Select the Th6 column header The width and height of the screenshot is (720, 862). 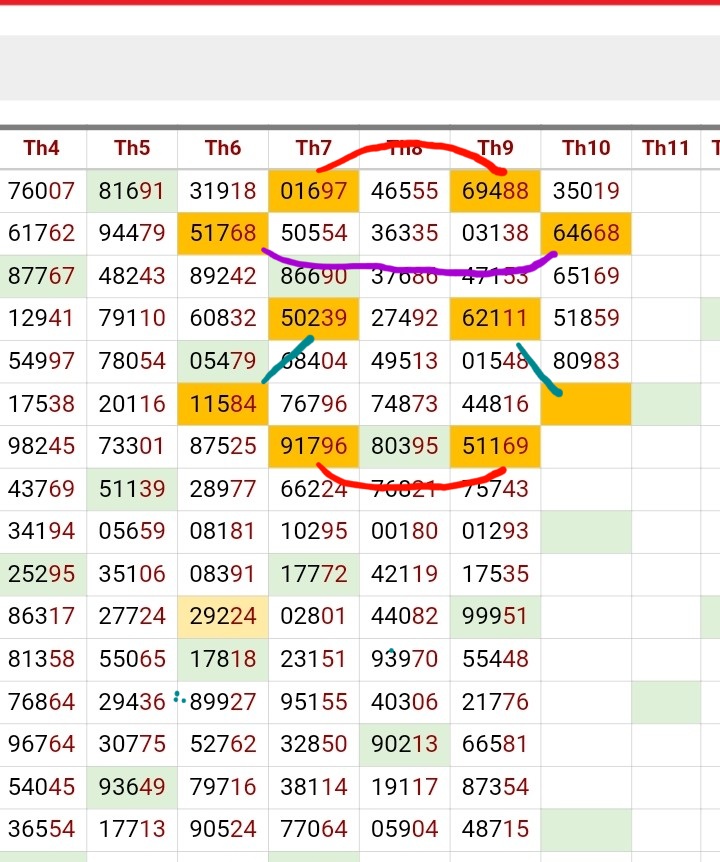(223, 148)
